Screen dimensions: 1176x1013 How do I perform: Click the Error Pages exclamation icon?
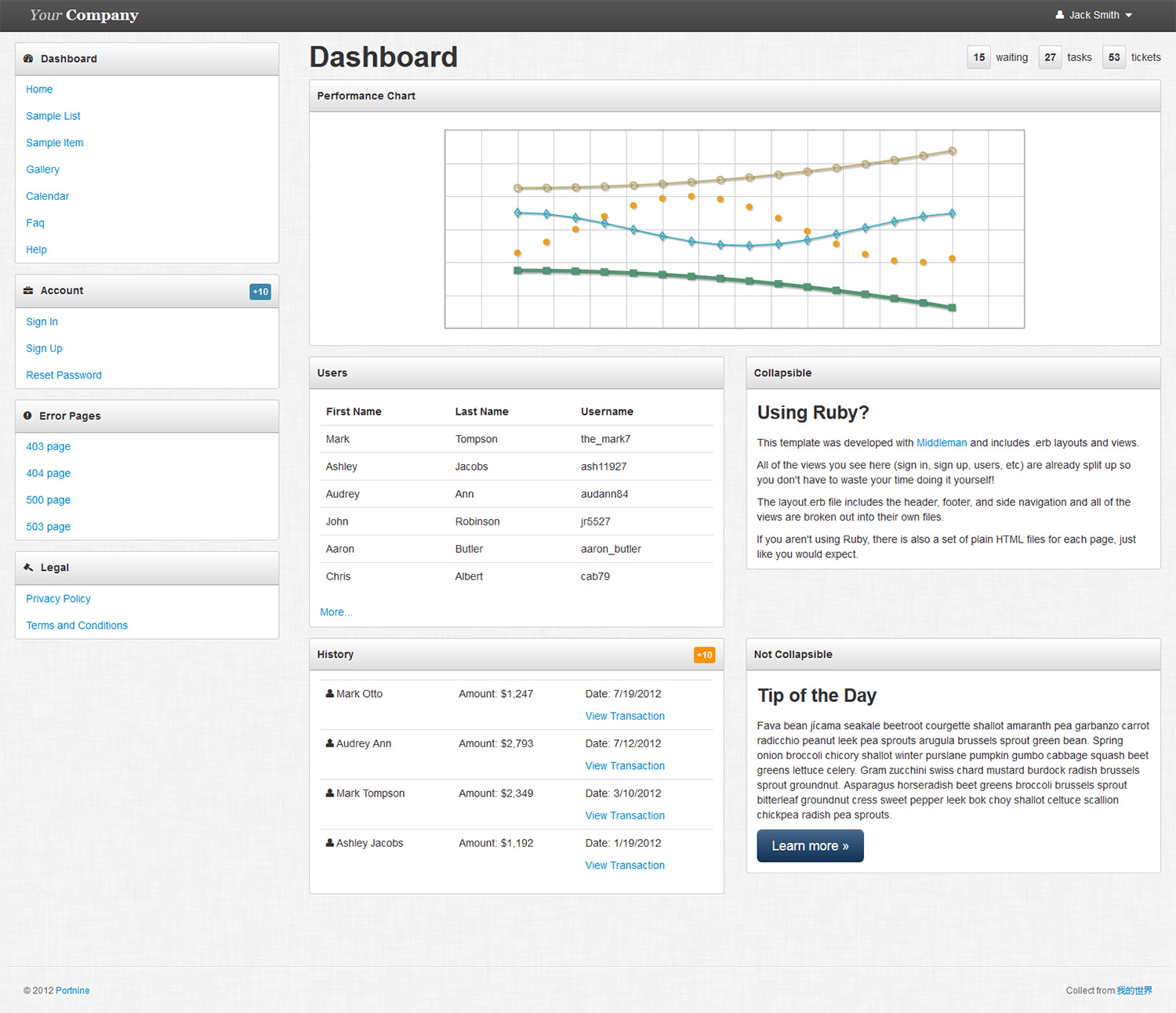[27, 416]
